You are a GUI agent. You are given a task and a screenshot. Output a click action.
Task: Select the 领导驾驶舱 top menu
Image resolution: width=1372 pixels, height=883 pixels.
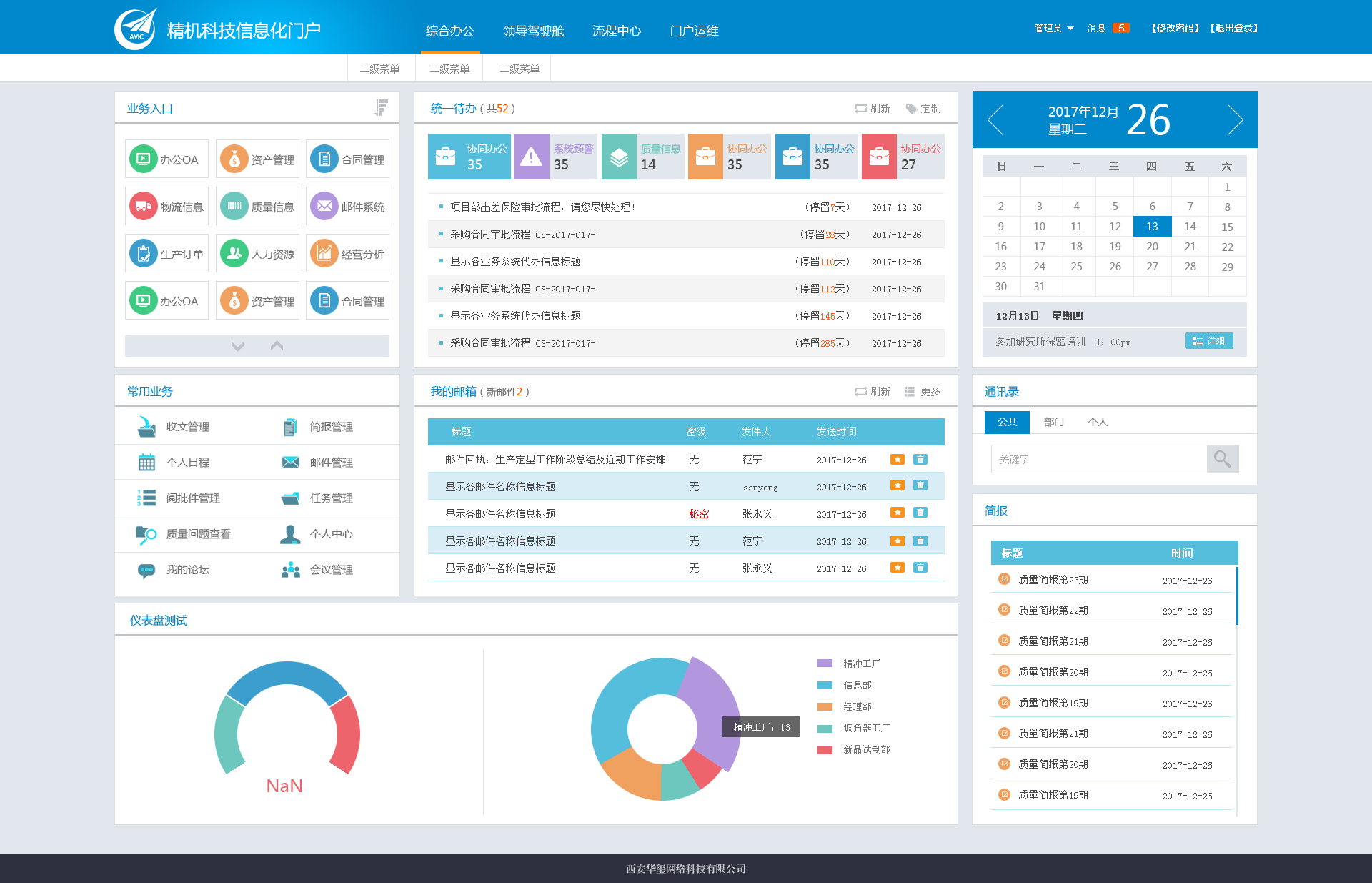tap(534, 31)
